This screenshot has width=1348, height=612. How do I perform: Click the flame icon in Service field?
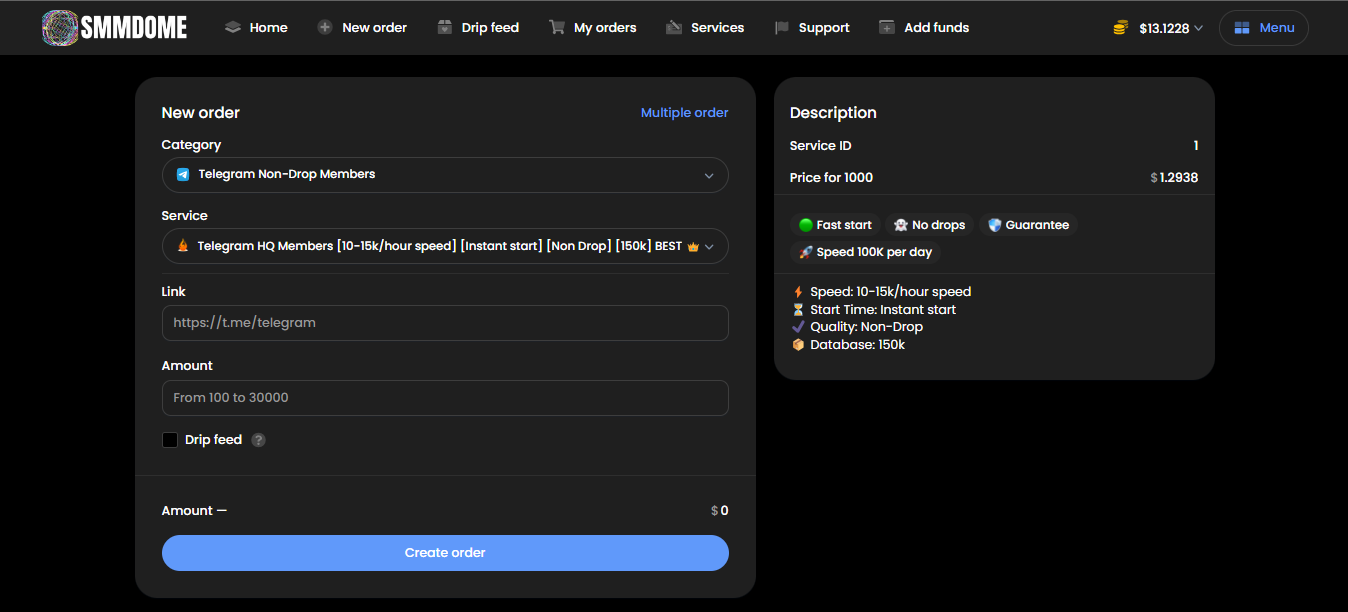tap(183, 245)
